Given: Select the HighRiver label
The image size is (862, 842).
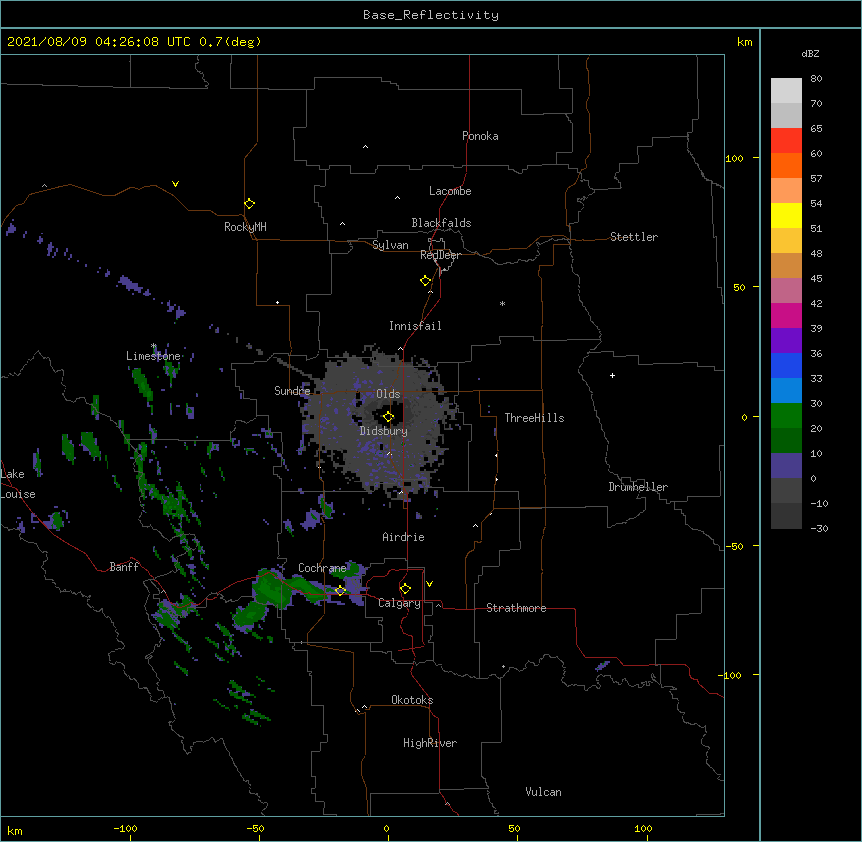Looking at the screenshot, I should 430,743.
